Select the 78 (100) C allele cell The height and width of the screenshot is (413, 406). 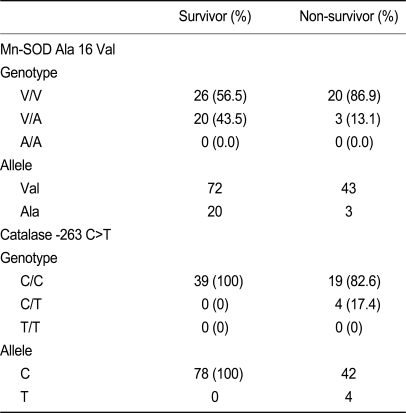(x=219, y=374)
